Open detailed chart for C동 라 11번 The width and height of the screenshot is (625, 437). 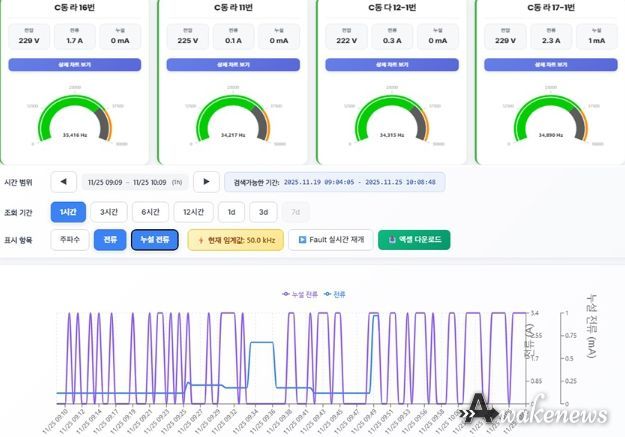(x=232, y=65)
